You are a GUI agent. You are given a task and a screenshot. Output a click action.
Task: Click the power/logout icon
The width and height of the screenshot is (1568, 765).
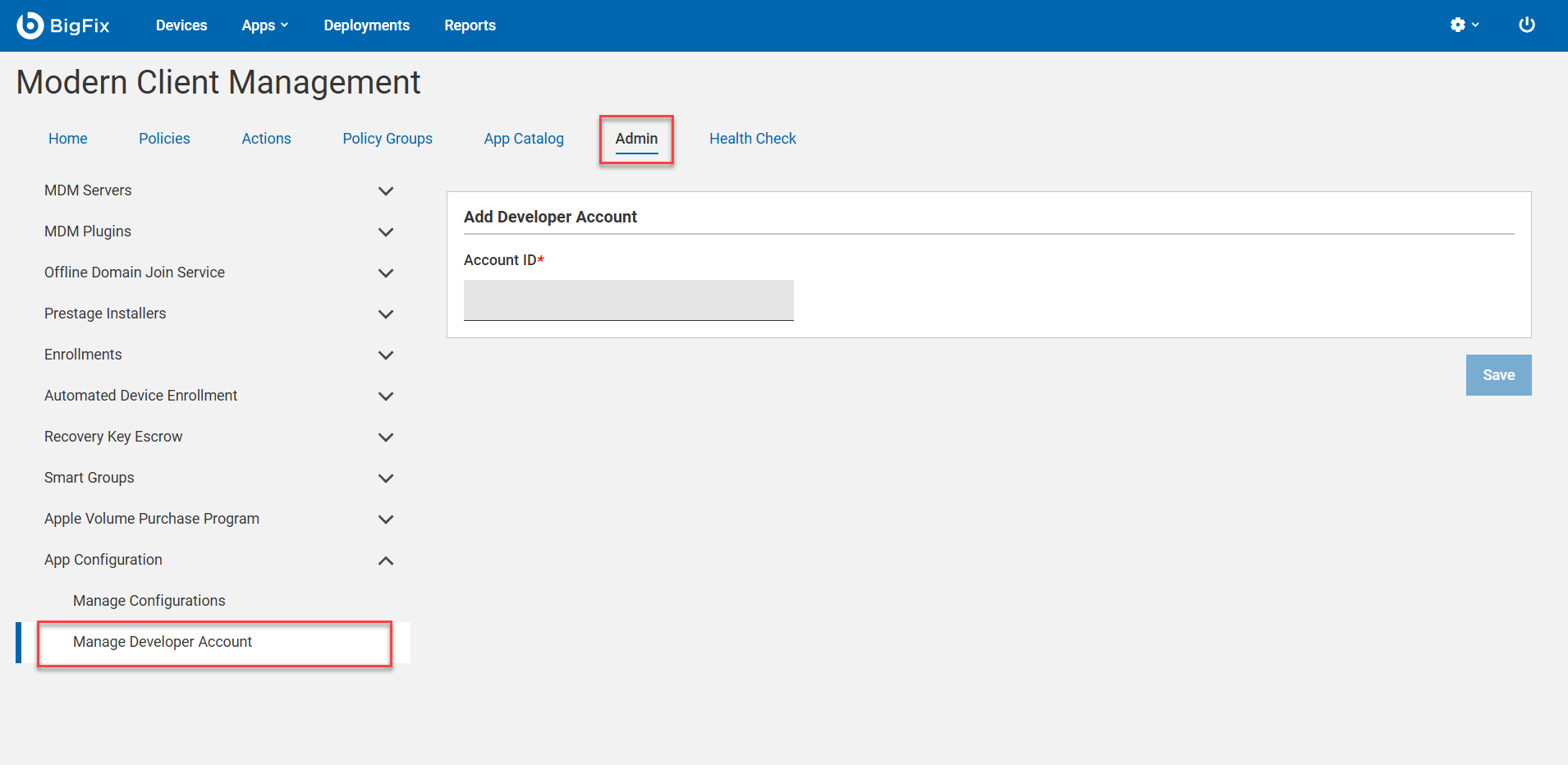pyautogui.click(x=1527, y=25)
